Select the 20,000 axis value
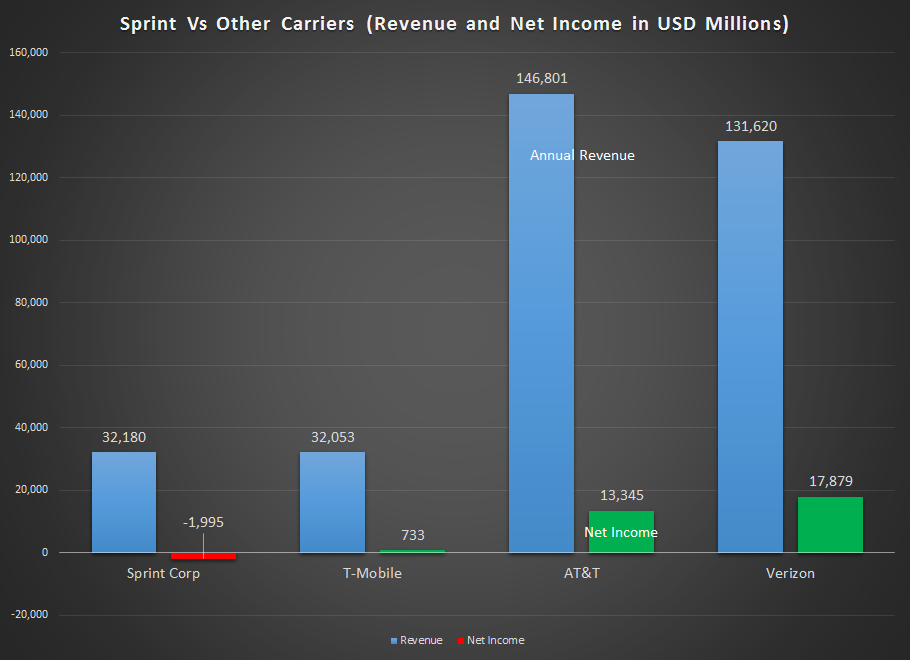 31,490
